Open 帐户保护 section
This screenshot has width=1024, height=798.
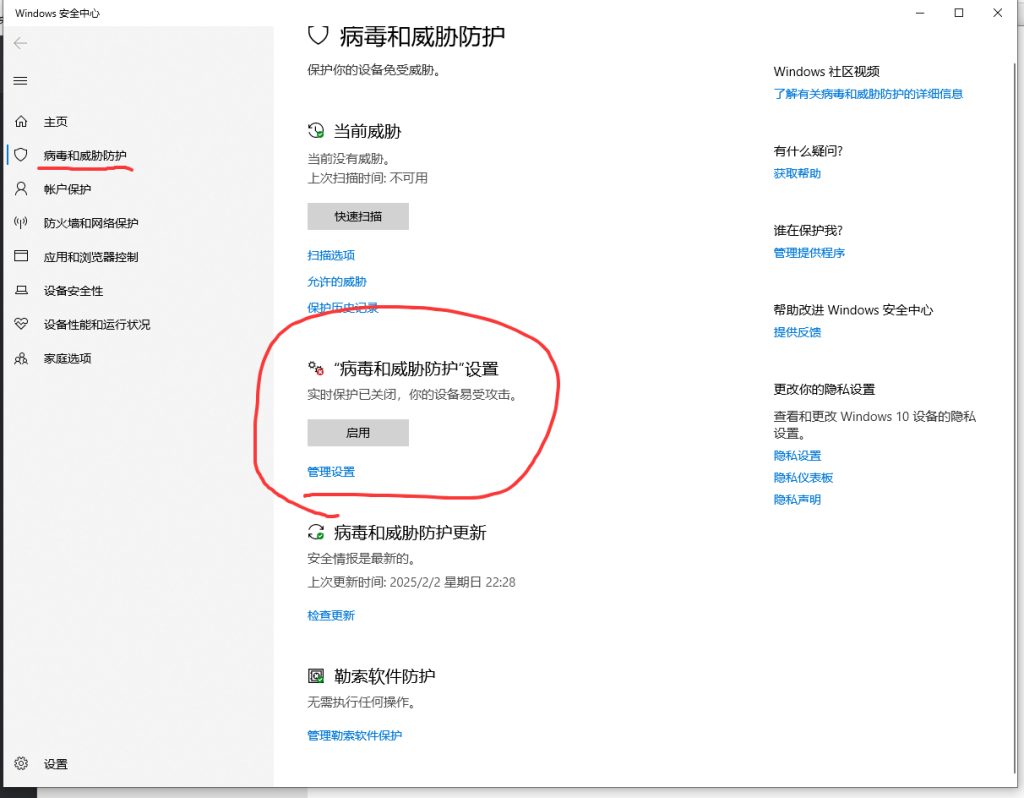[67, 189]
